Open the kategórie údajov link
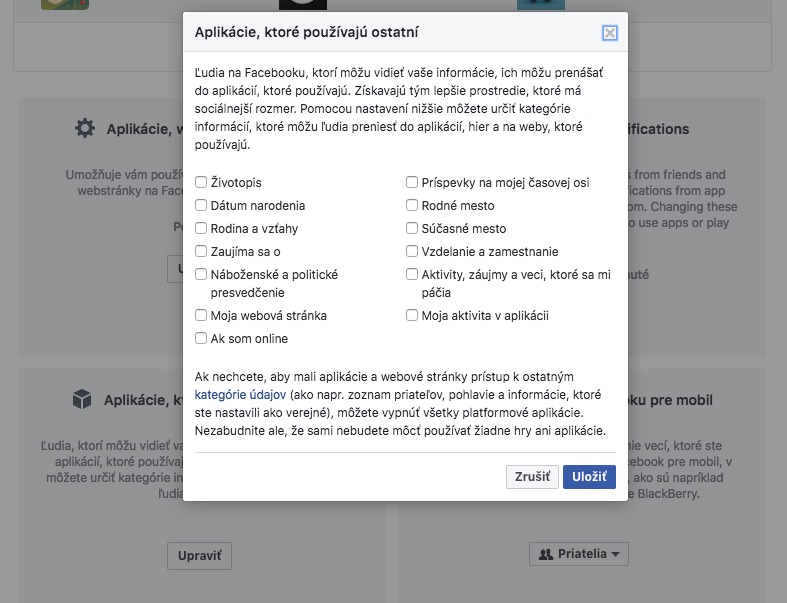Screen dimensions: 787x603 [x=240, y=395]
